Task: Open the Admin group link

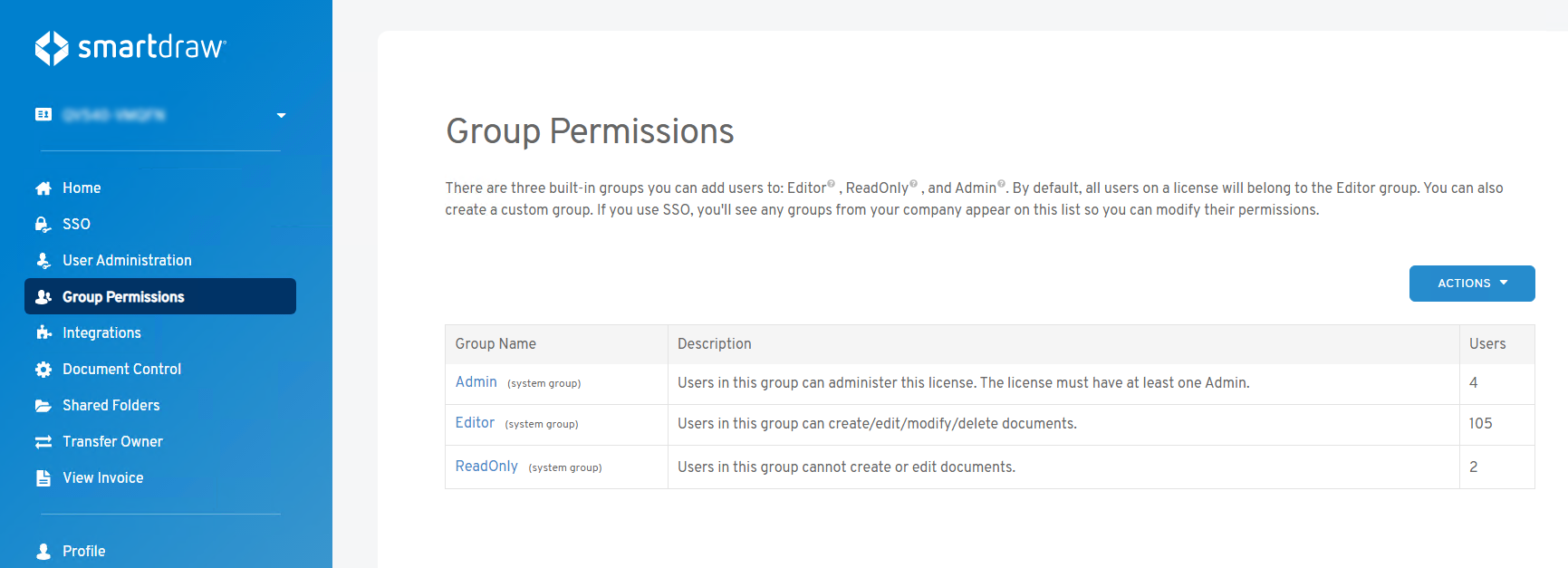Action: [476, 382]
